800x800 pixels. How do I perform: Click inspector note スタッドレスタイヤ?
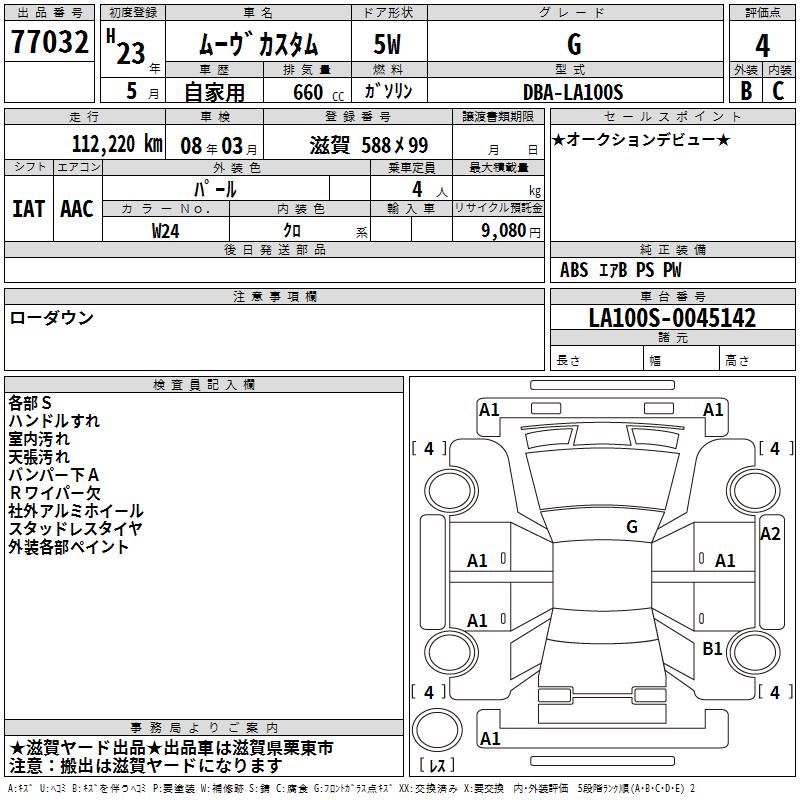click(76, 529)
